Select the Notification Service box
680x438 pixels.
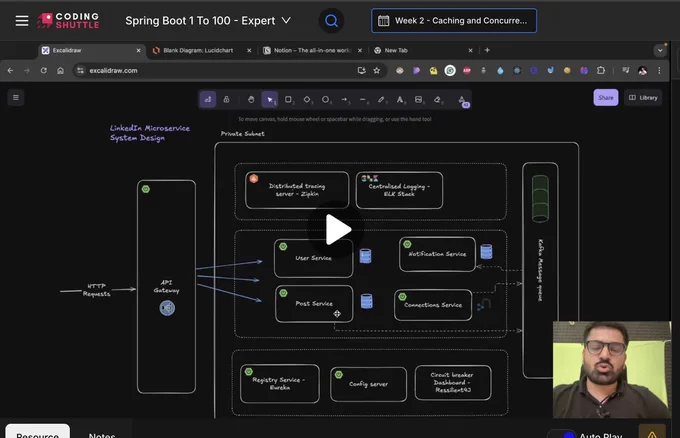[x=437, y=254]
